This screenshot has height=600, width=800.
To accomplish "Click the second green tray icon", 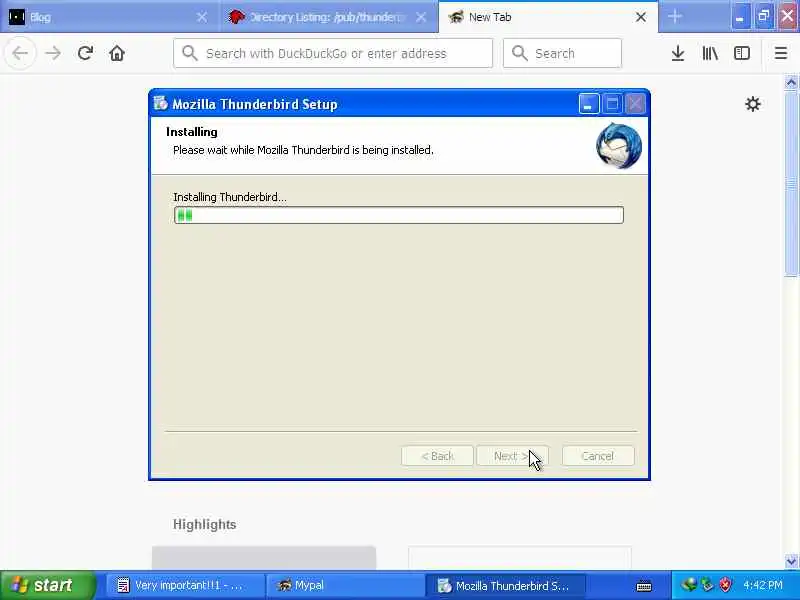I will pyautogui.click(x=707, y=585).
